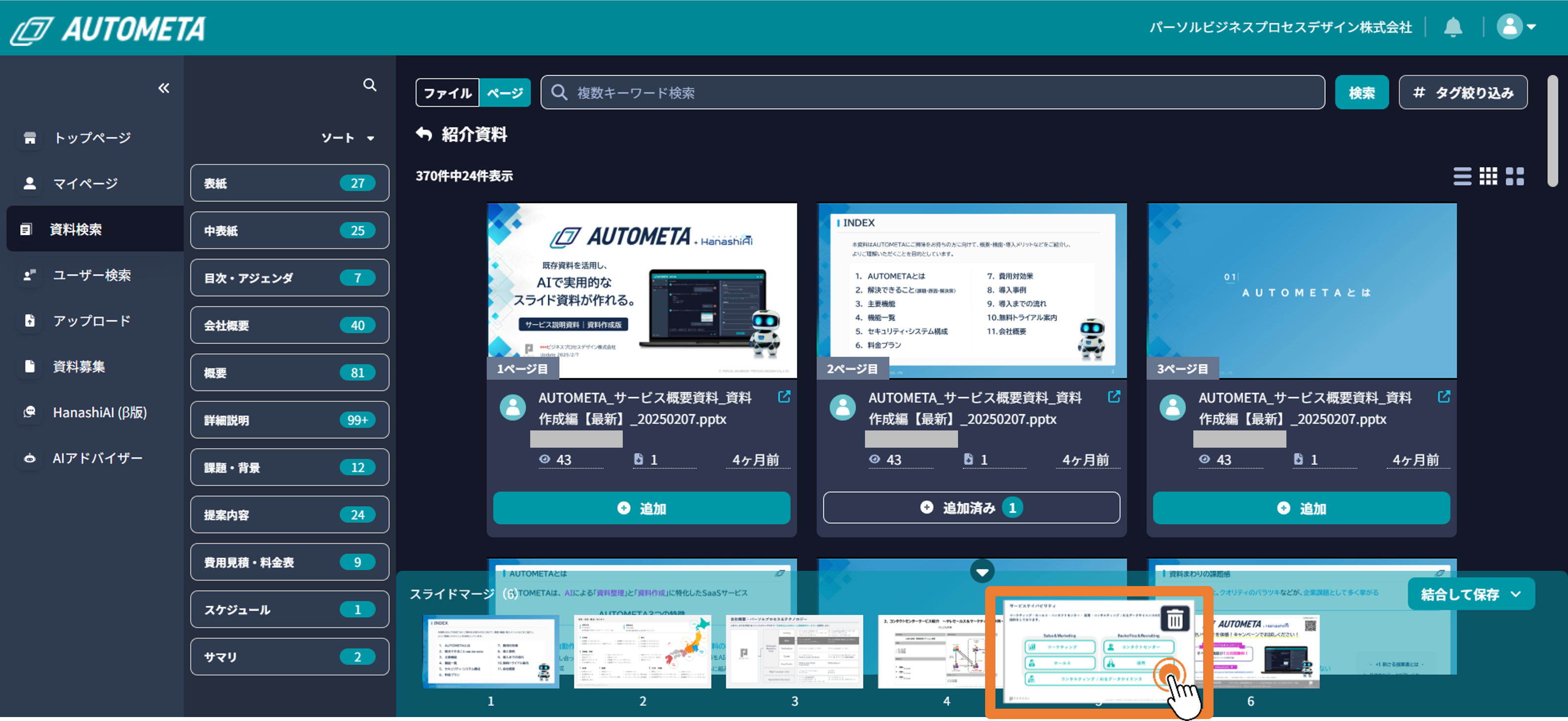The width and height of the screenshot is (1568, 721).
Task: Open 1ページ目 slide thumbnail
Action: click(642, 291)
